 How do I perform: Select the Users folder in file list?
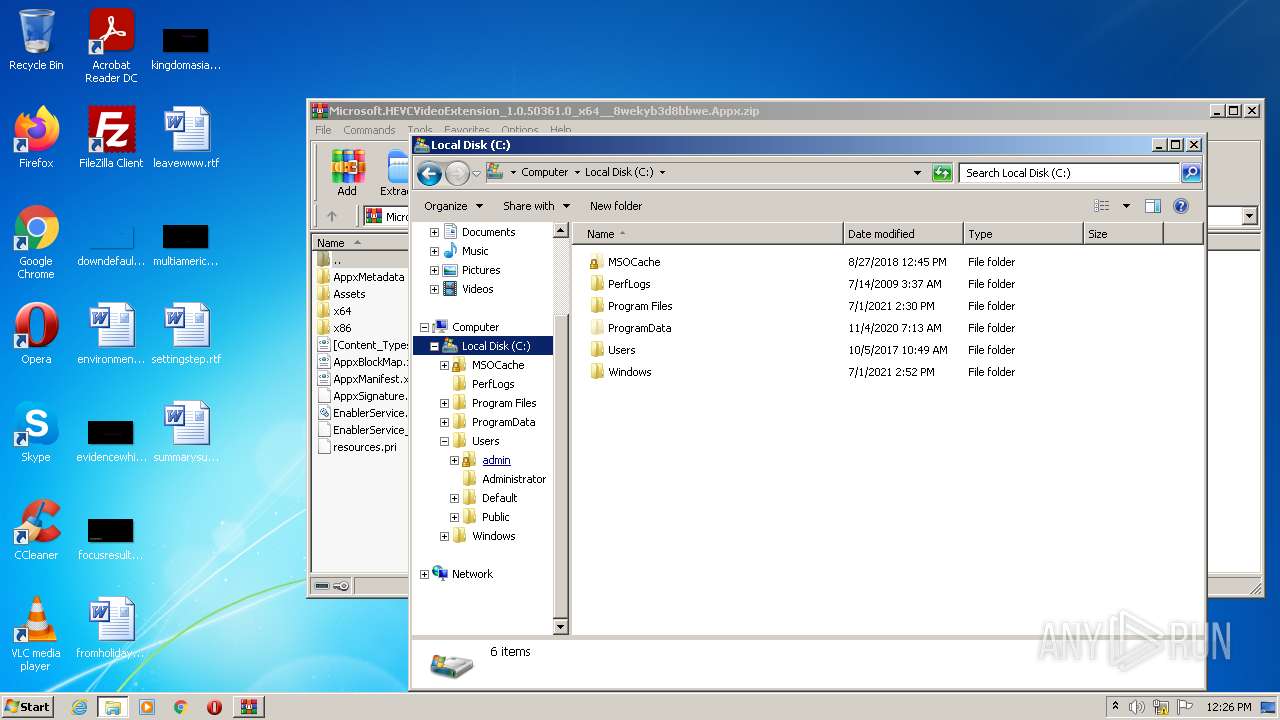click(802, 350)
